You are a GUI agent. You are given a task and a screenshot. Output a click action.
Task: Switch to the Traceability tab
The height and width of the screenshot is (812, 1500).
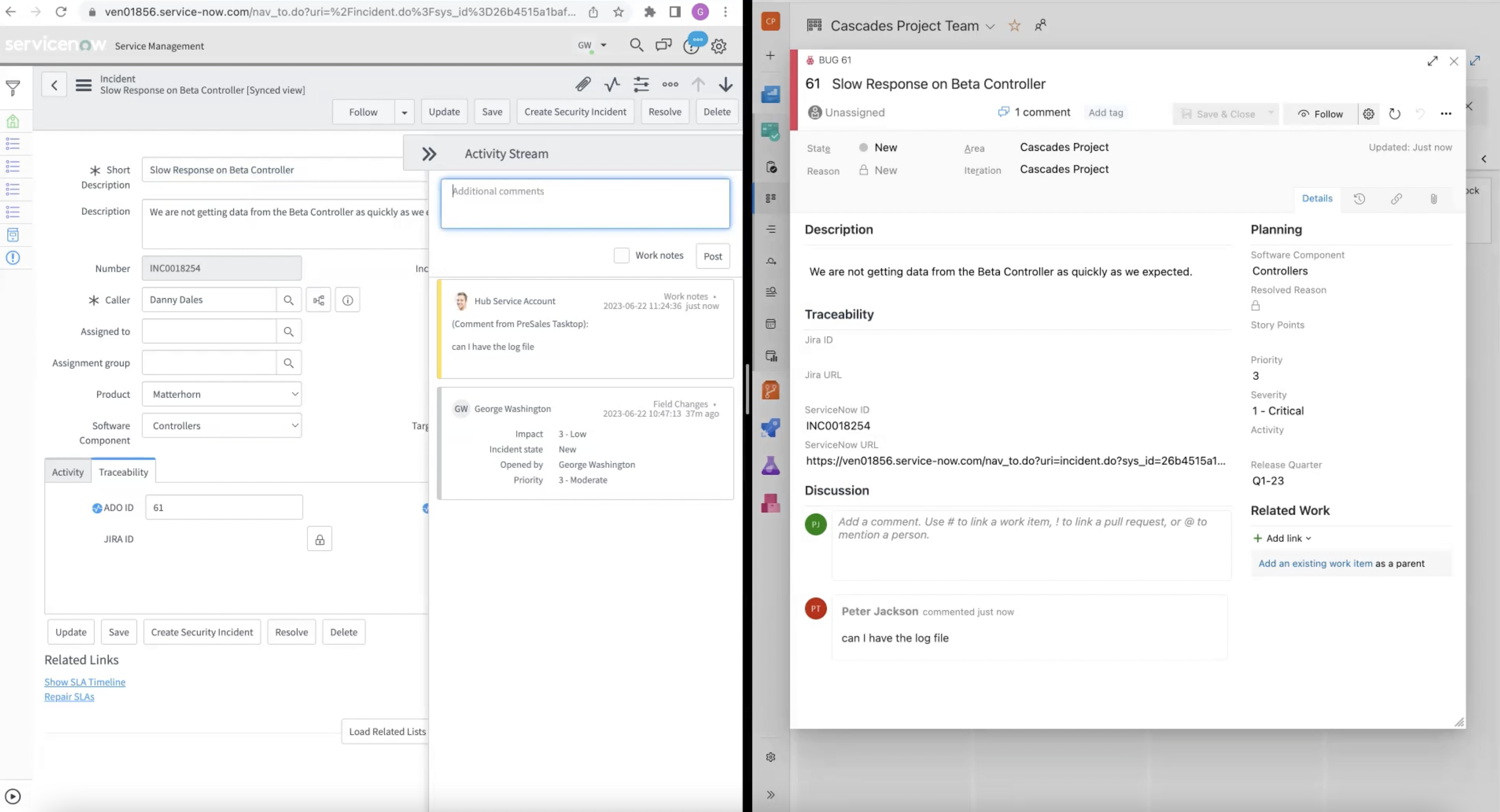tap(123, 472)
